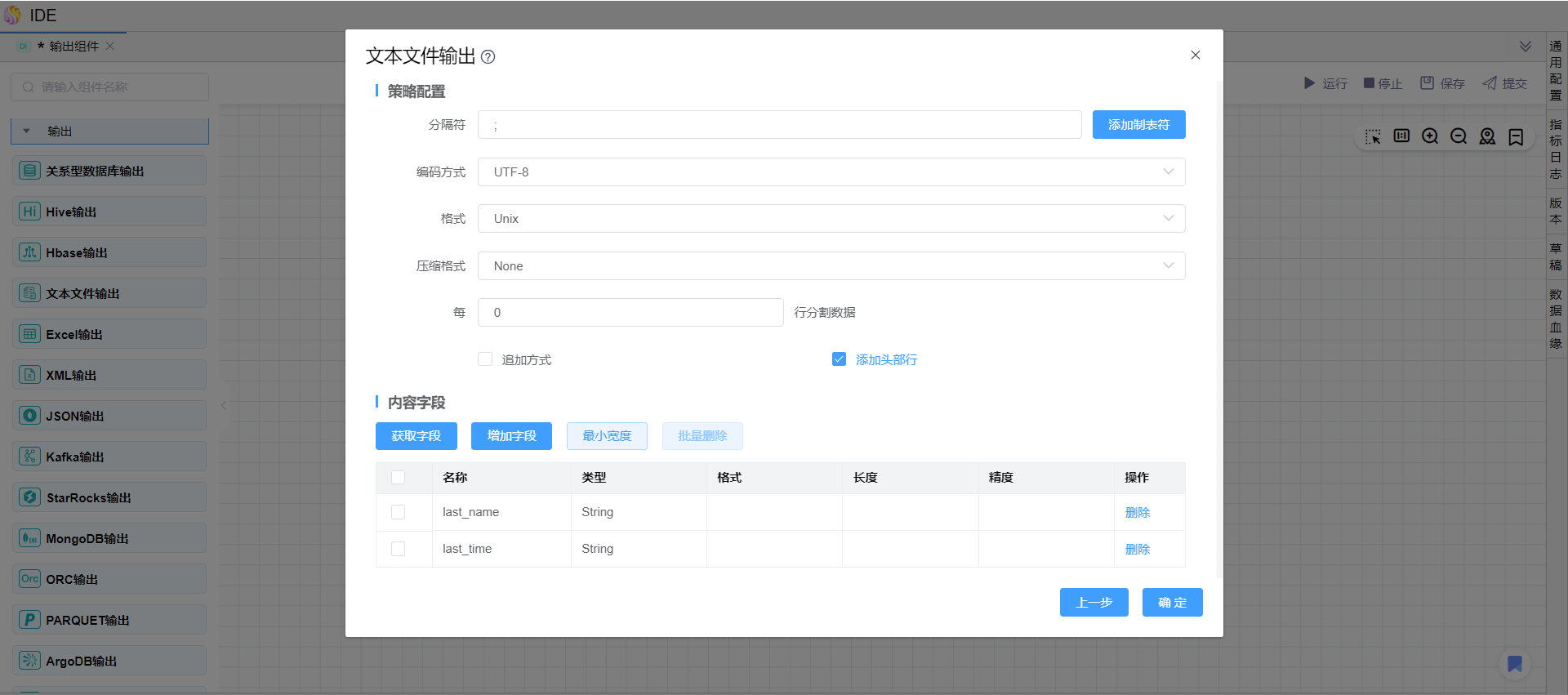Click the marquee selection tool icon
Screen dimensions: 1568x695
click(x=1373, y=136)
